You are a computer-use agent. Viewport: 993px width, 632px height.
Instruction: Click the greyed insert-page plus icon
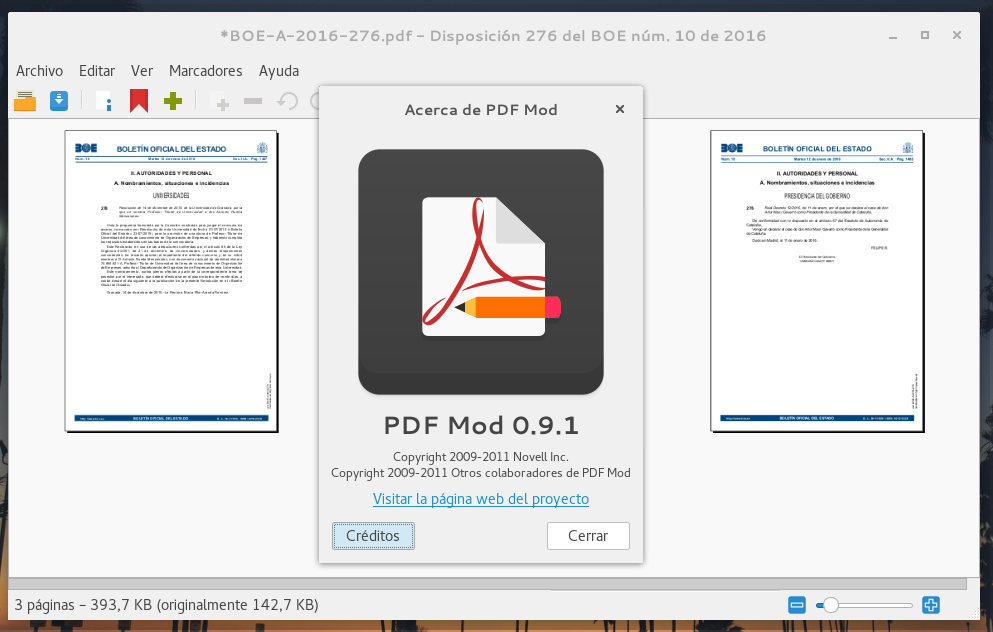pyautogui.click(x=219, y=101)
